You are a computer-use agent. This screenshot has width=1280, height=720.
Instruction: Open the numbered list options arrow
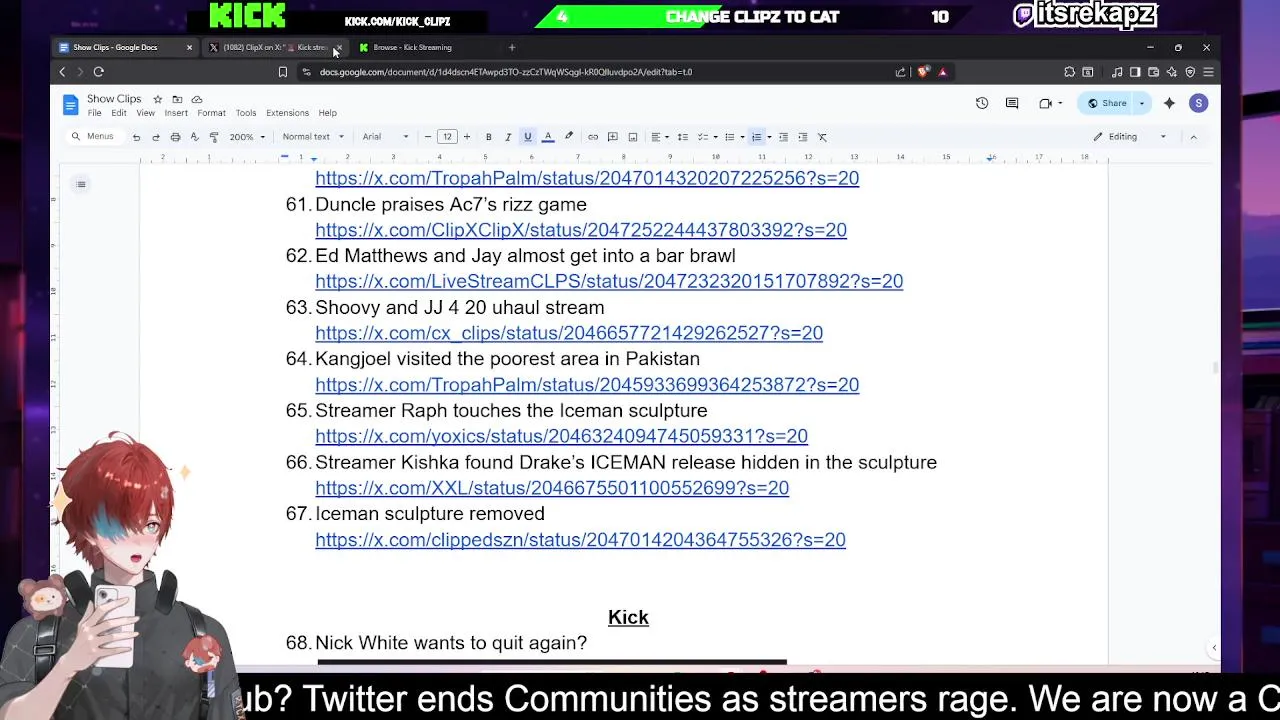(768, 137)
